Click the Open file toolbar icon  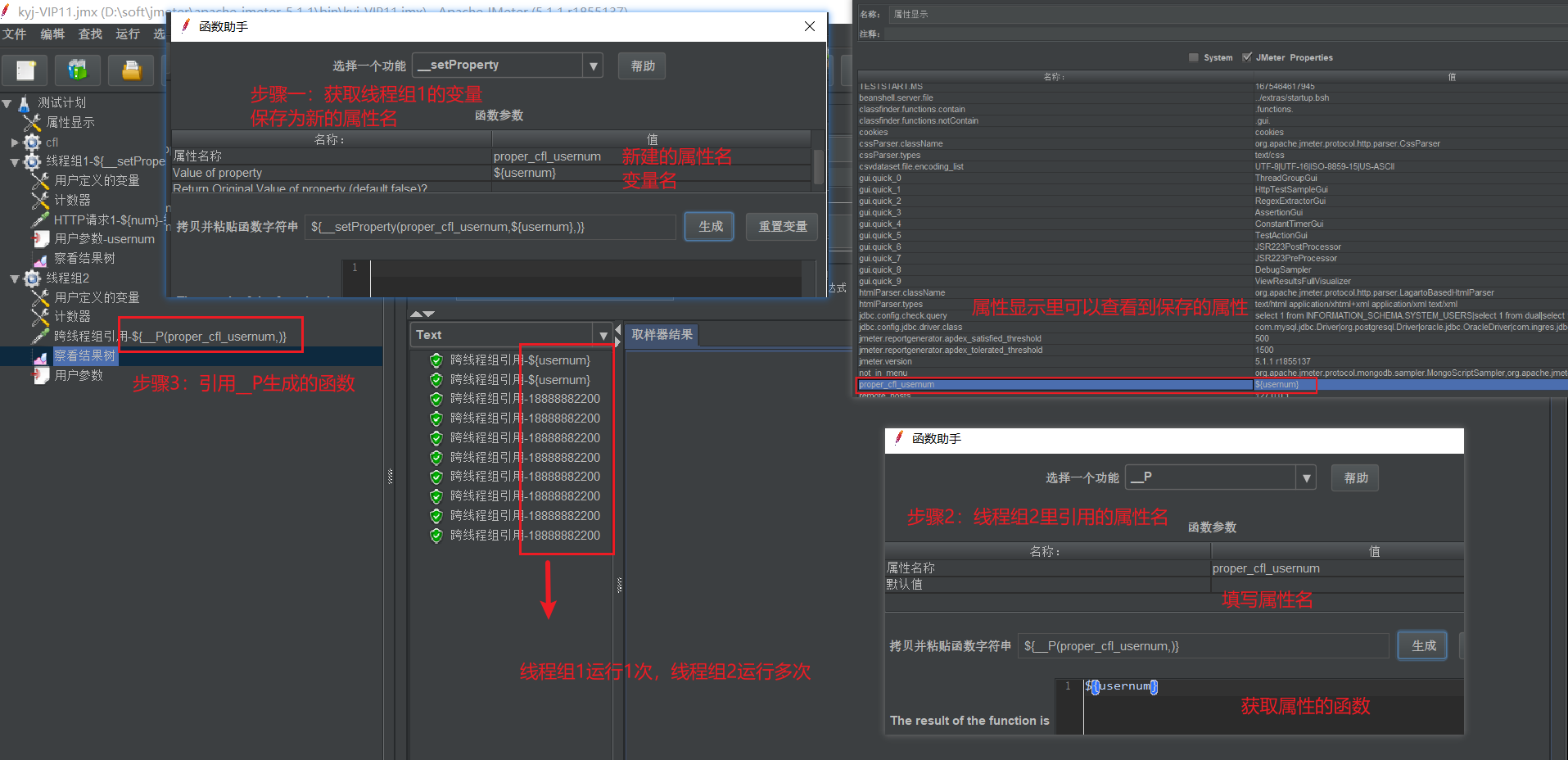click(131, 70)
